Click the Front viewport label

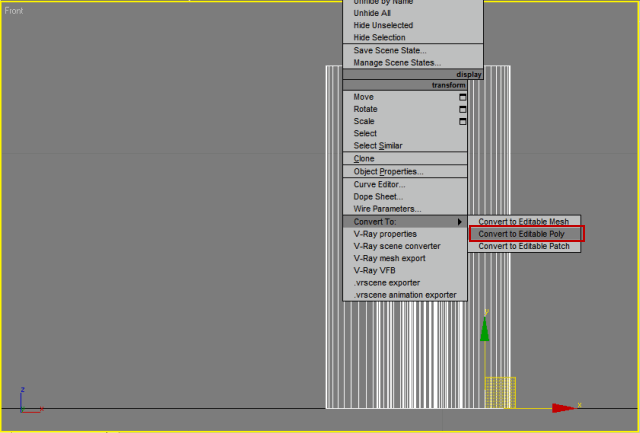(x=14, y=11)
